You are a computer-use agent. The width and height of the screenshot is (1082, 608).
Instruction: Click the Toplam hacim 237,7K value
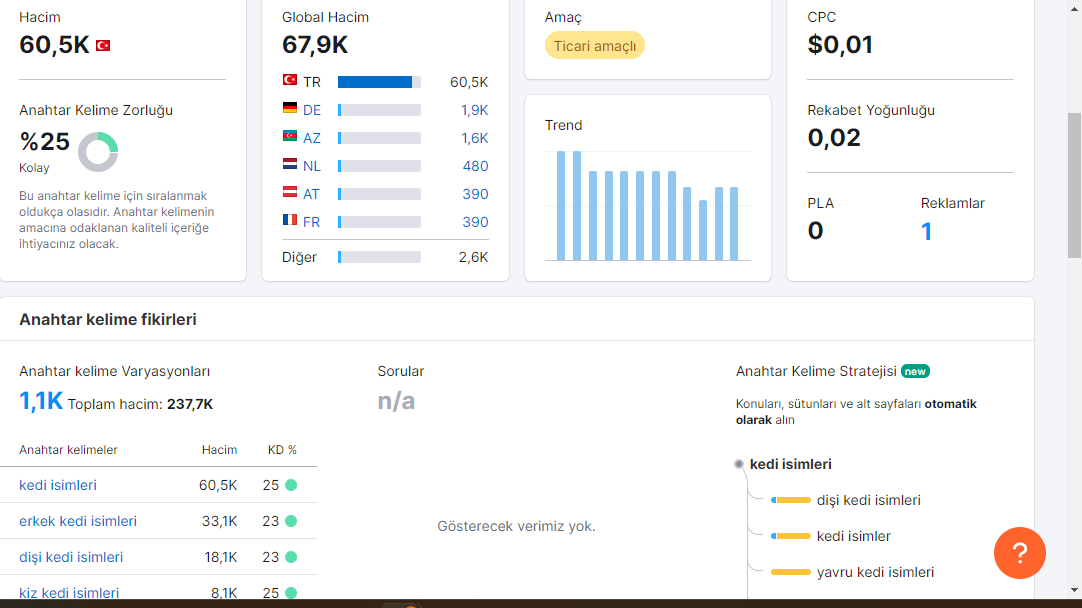(x=190, y=404)
